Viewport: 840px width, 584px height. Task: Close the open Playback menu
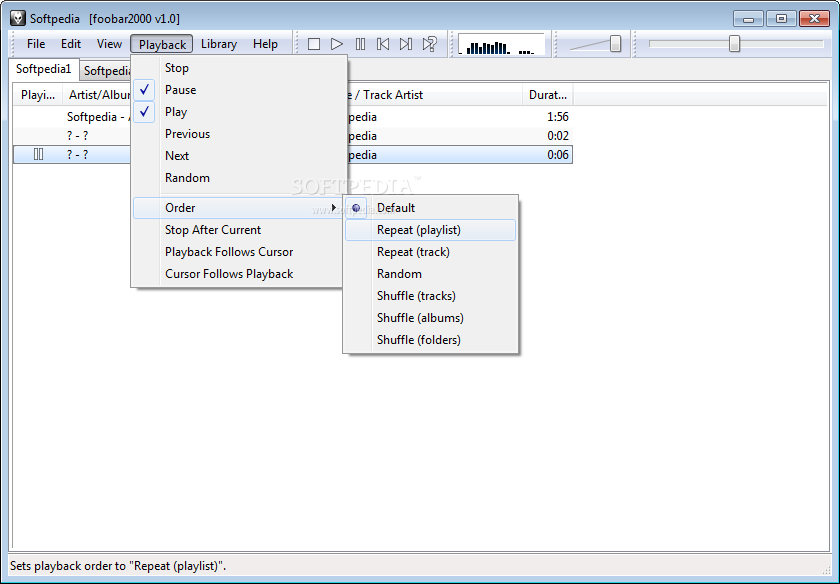pyautogui.click(x=162, y=44)
